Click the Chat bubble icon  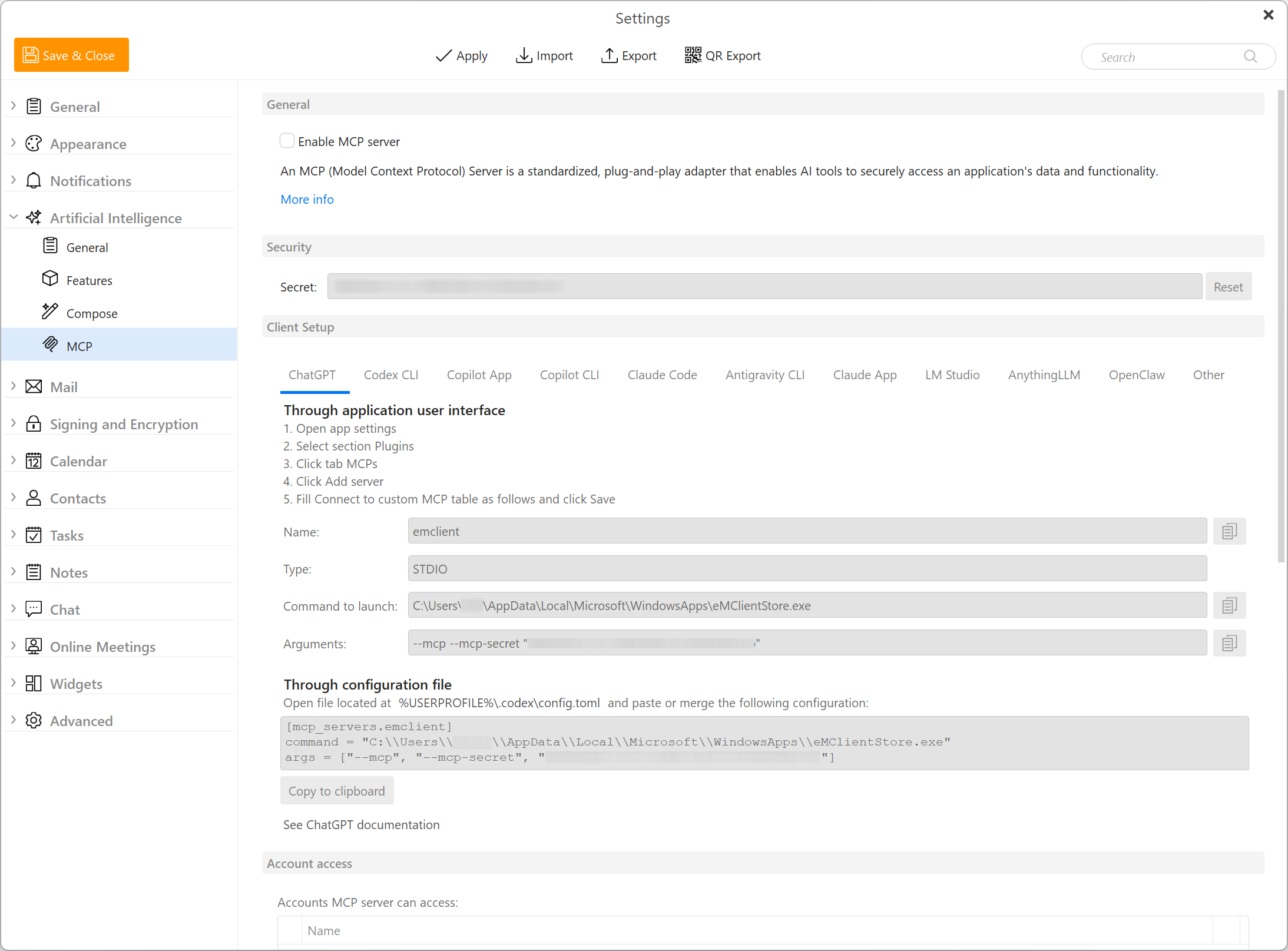click(34, 609)
